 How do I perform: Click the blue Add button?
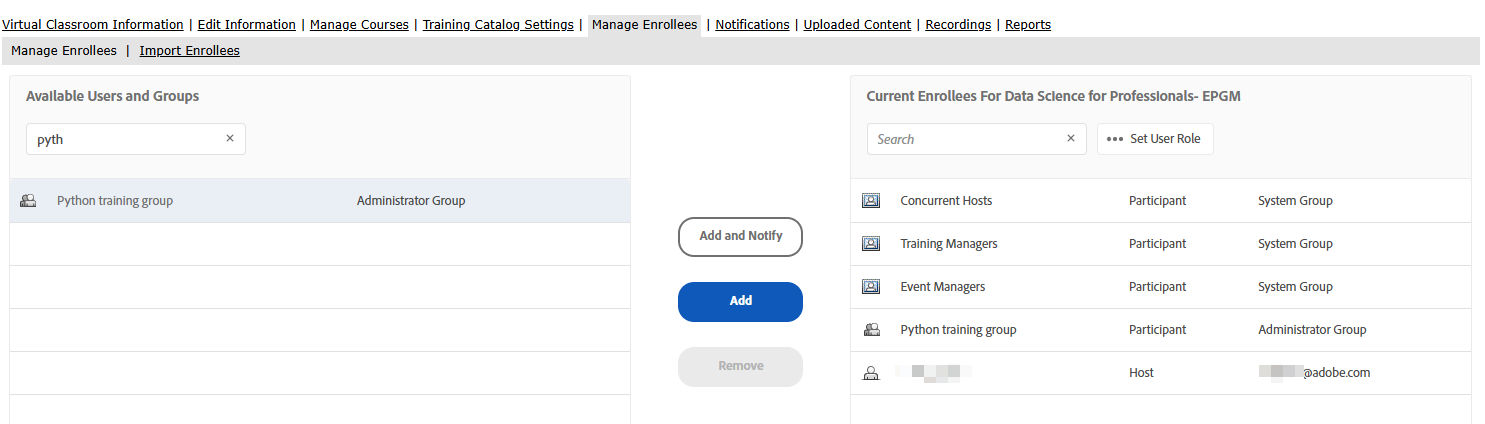point(740,301)
